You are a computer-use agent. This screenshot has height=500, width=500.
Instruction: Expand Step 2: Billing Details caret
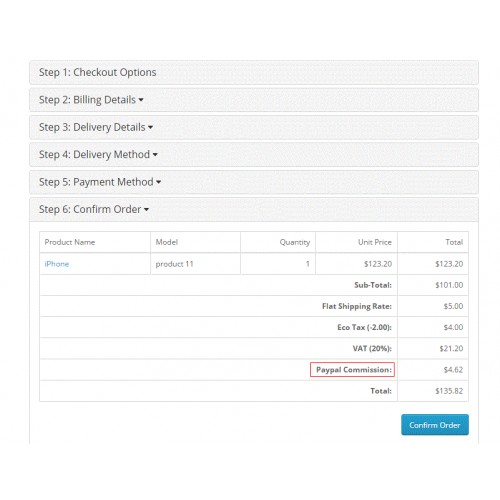pyautogui.click(x=141, y=100)
